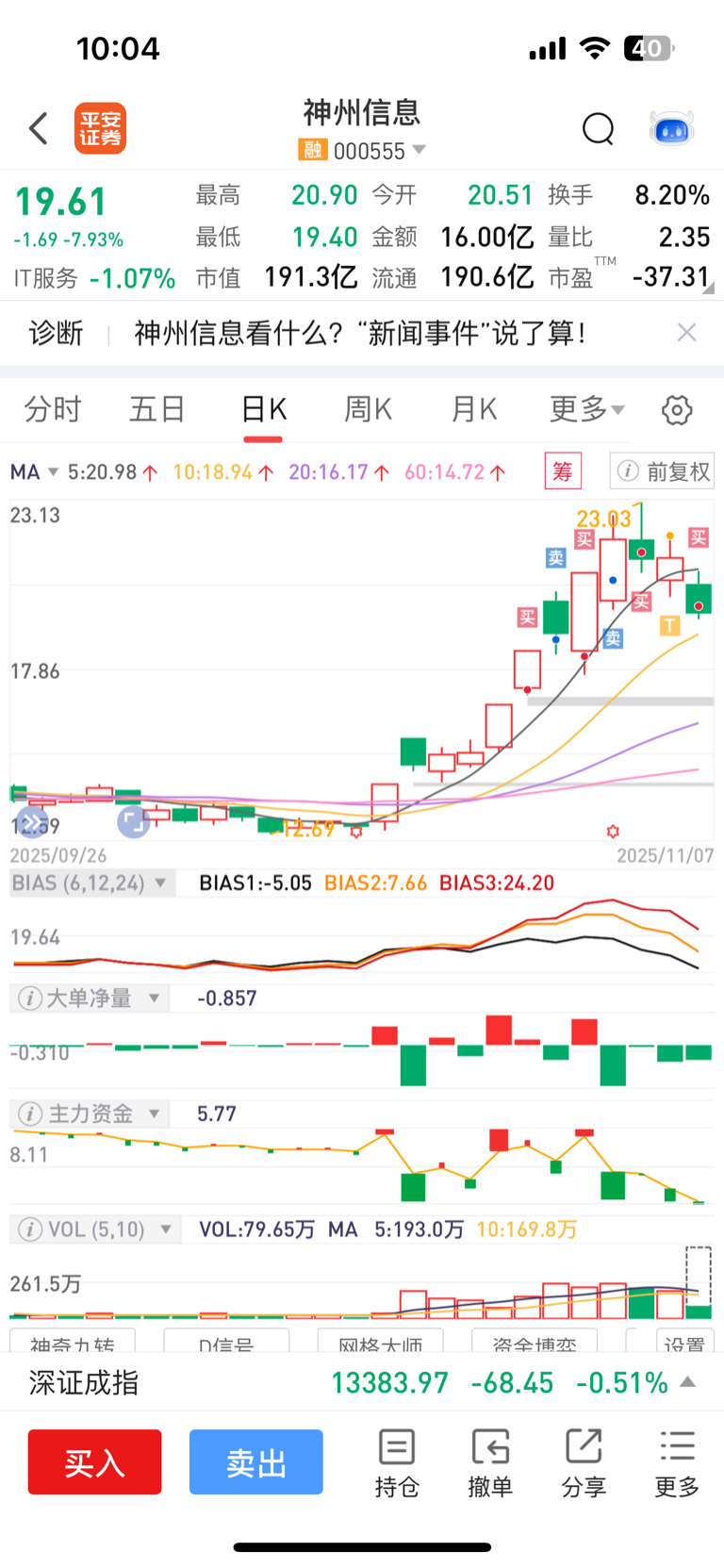This screenshot has width=724, height=1568.
Task: Tap the 换手 value 8.20%
Action: (x=672, y=195)
